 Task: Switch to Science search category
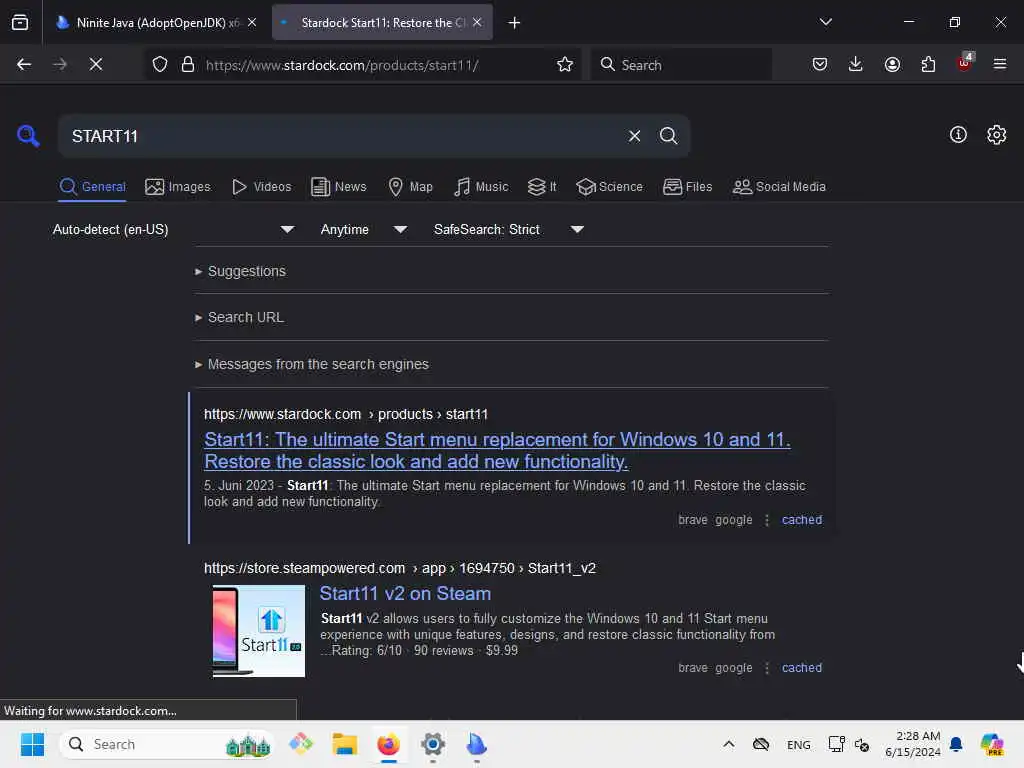click(x=609, y=187)
